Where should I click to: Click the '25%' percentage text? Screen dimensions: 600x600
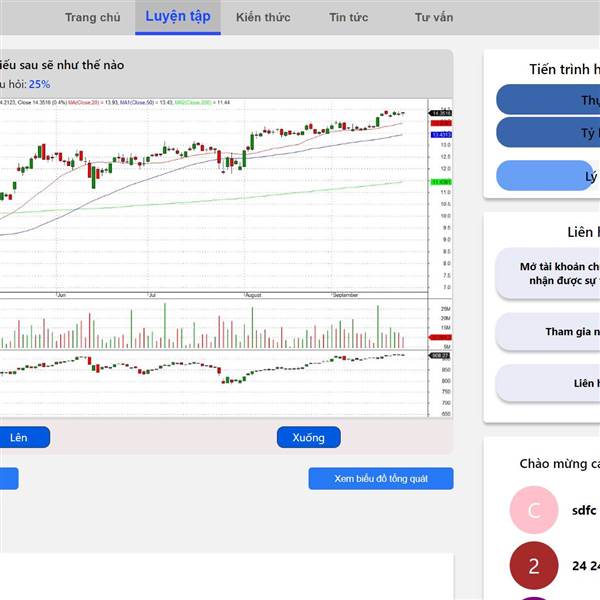[x=39, y=84]
